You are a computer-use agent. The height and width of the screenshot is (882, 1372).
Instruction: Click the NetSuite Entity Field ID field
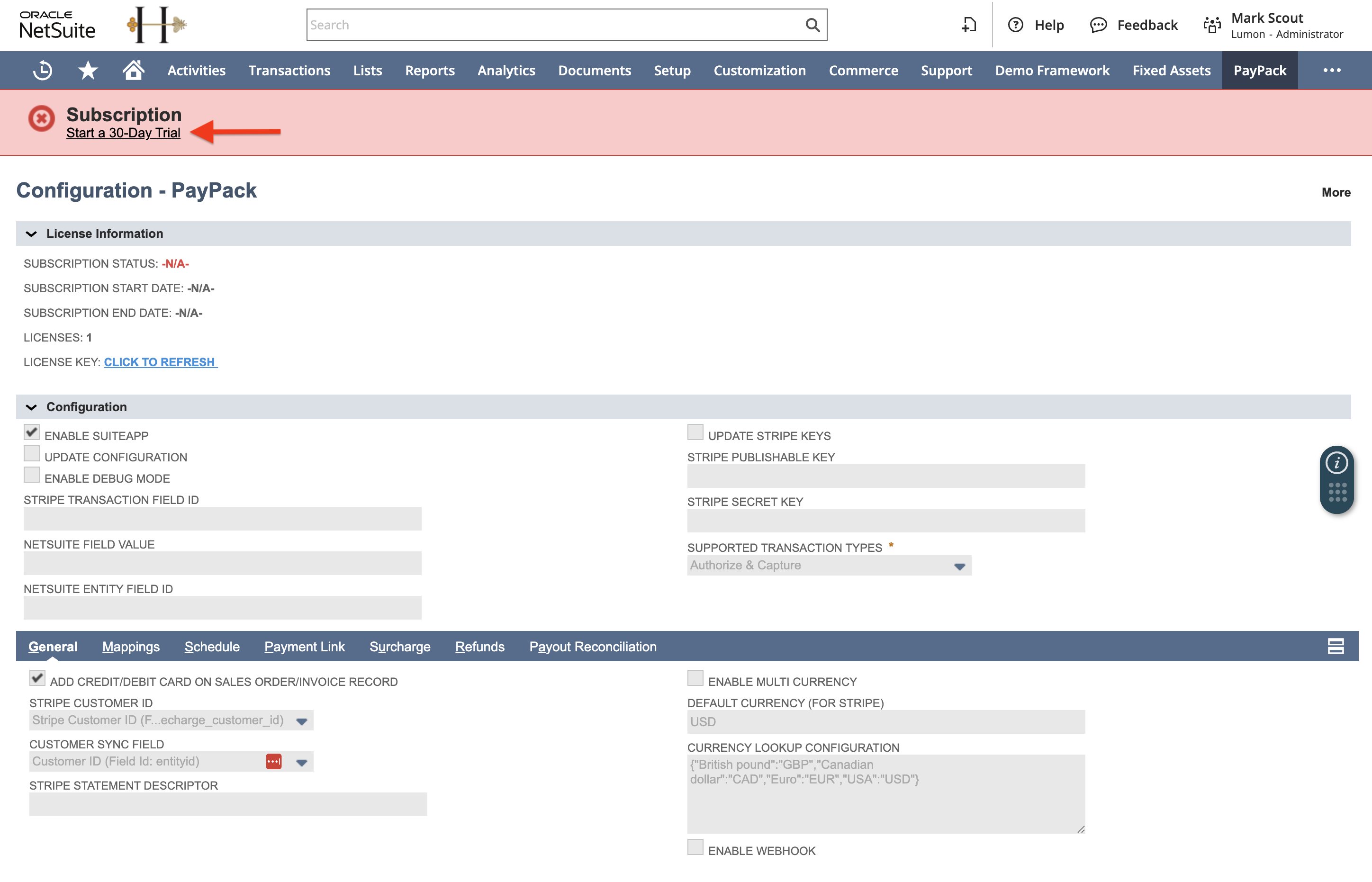tap(222, 608)
